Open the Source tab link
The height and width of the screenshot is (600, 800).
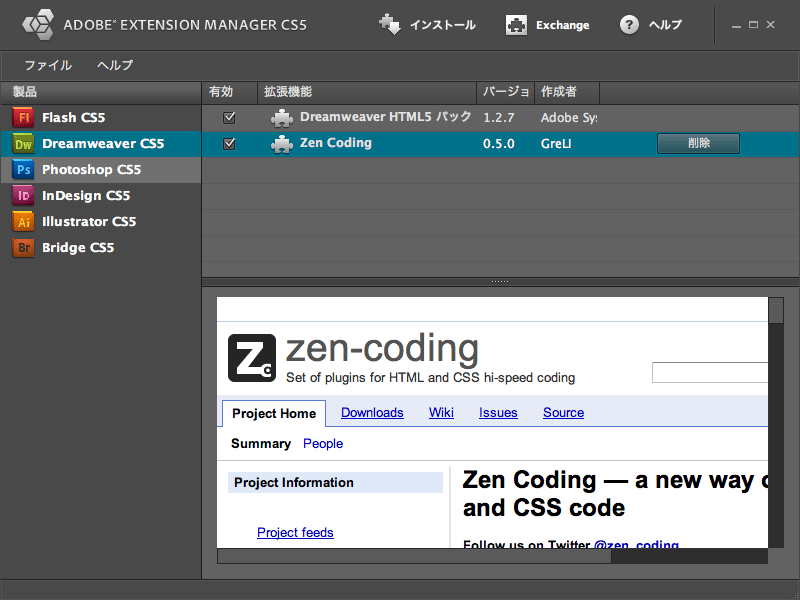(563, 412)
